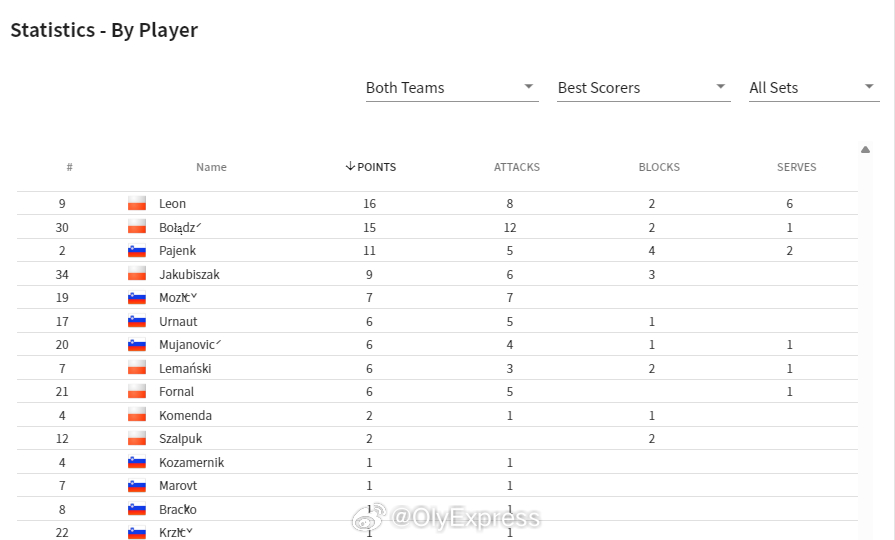Select the Name column header

(x=211, y=167)
